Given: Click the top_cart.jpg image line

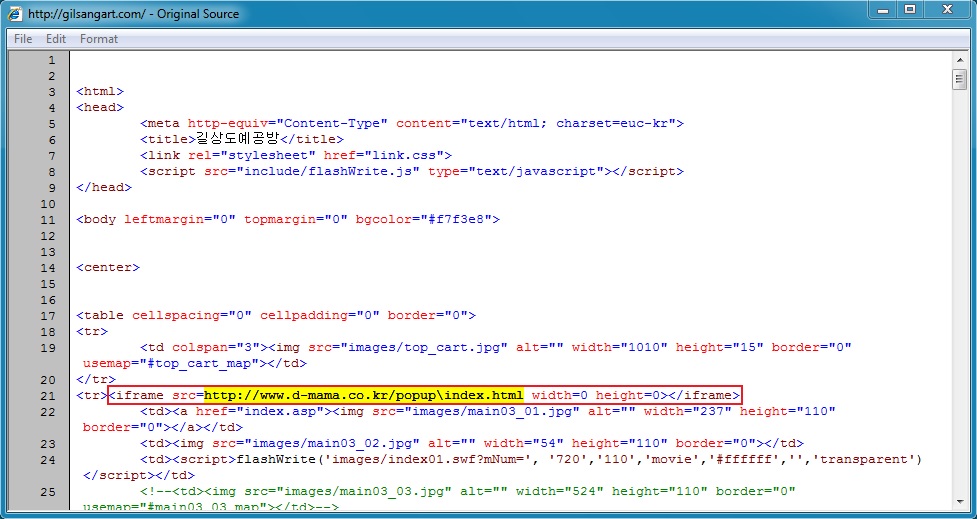Looking at the screenshot, I should click(x=496, y=347).
